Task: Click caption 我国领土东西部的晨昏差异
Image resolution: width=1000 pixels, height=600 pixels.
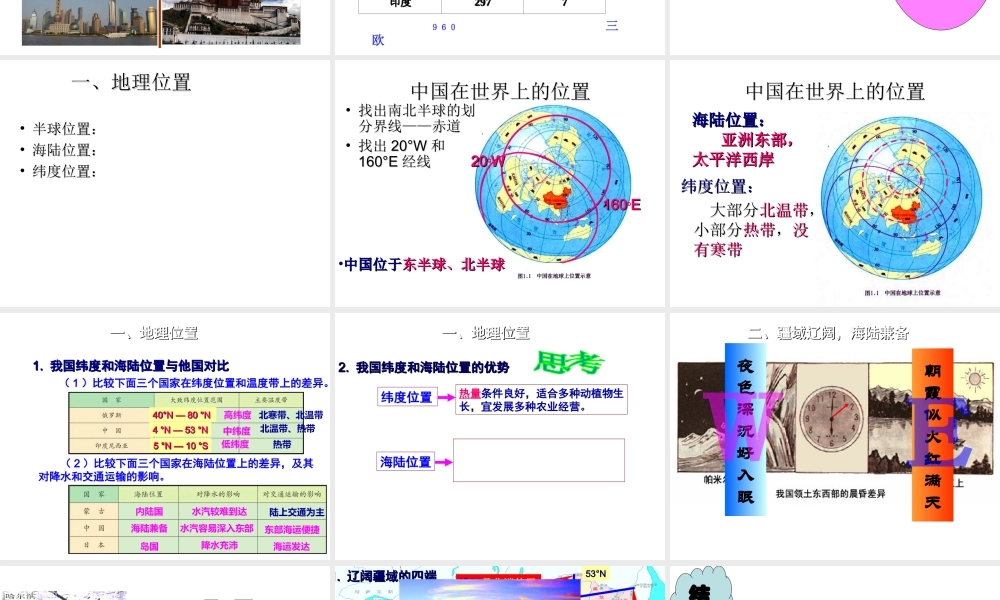Action: 830,494
